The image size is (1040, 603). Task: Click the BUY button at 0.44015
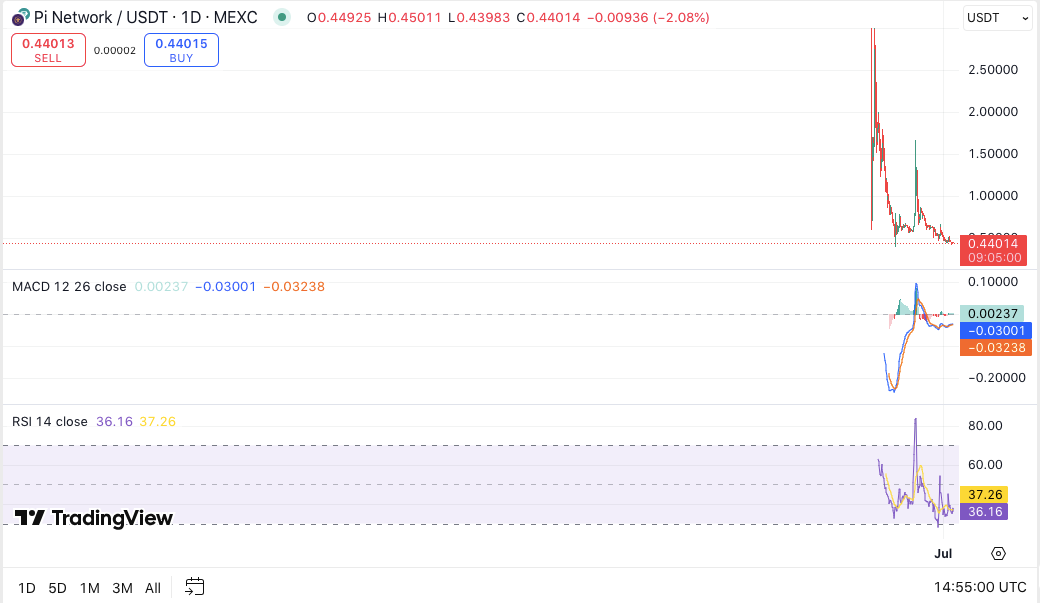point(181,50)
